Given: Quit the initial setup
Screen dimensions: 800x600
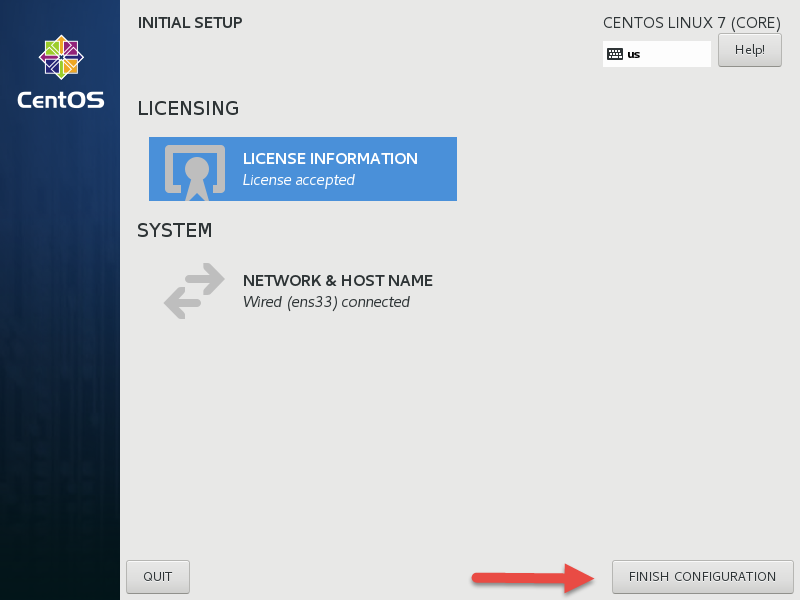Looking at the screenshot, I should (158, 577).
